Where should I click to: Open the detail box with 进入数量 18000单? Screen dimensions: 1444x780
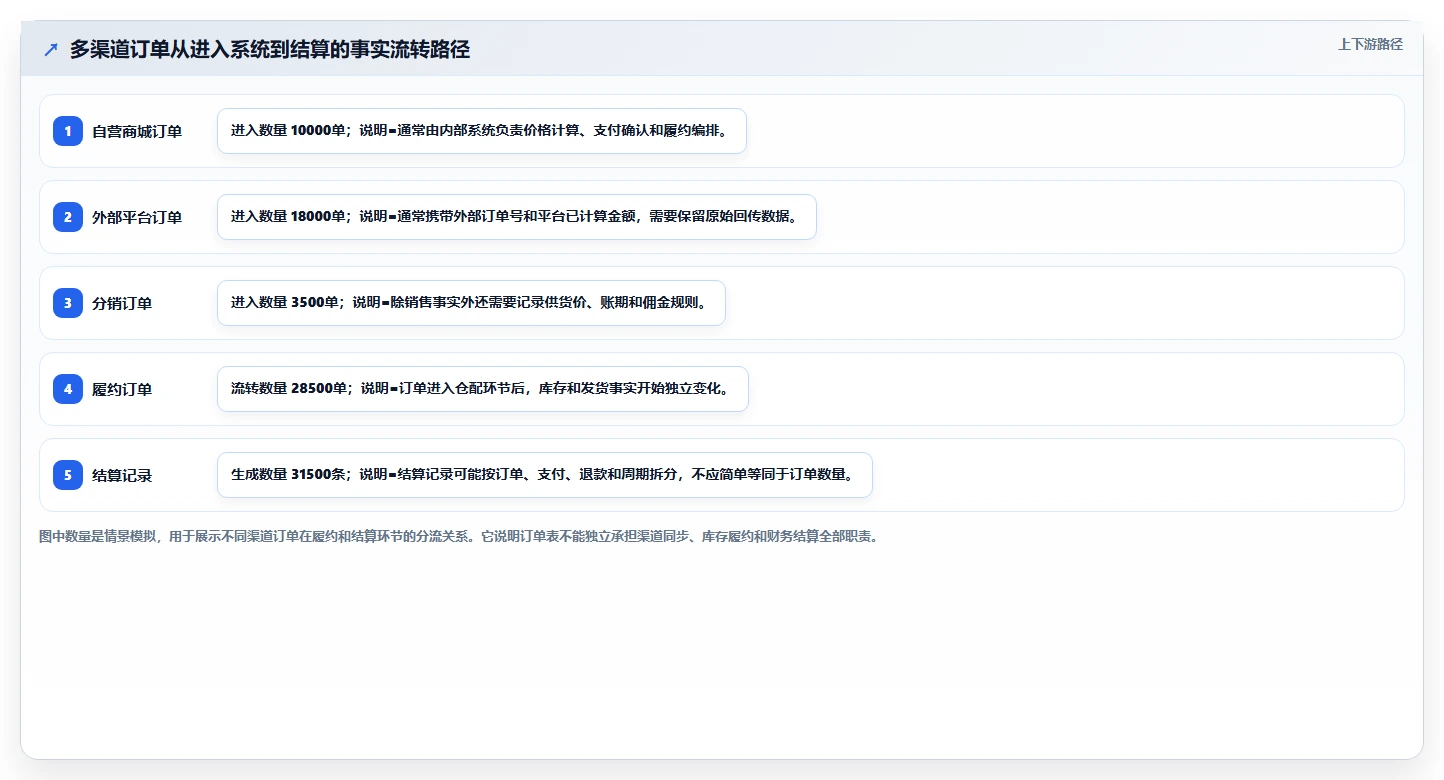coord(517,217)
